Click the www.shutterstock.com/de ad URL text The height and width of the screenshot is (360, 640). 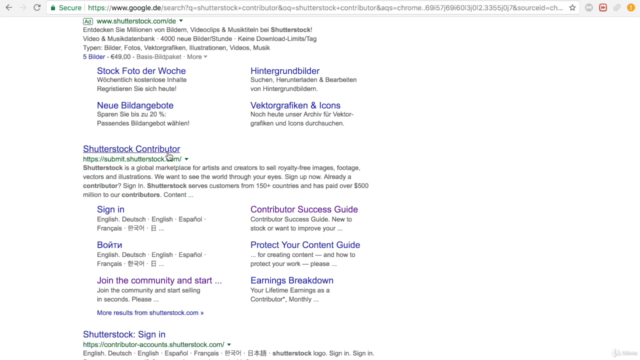136,21
